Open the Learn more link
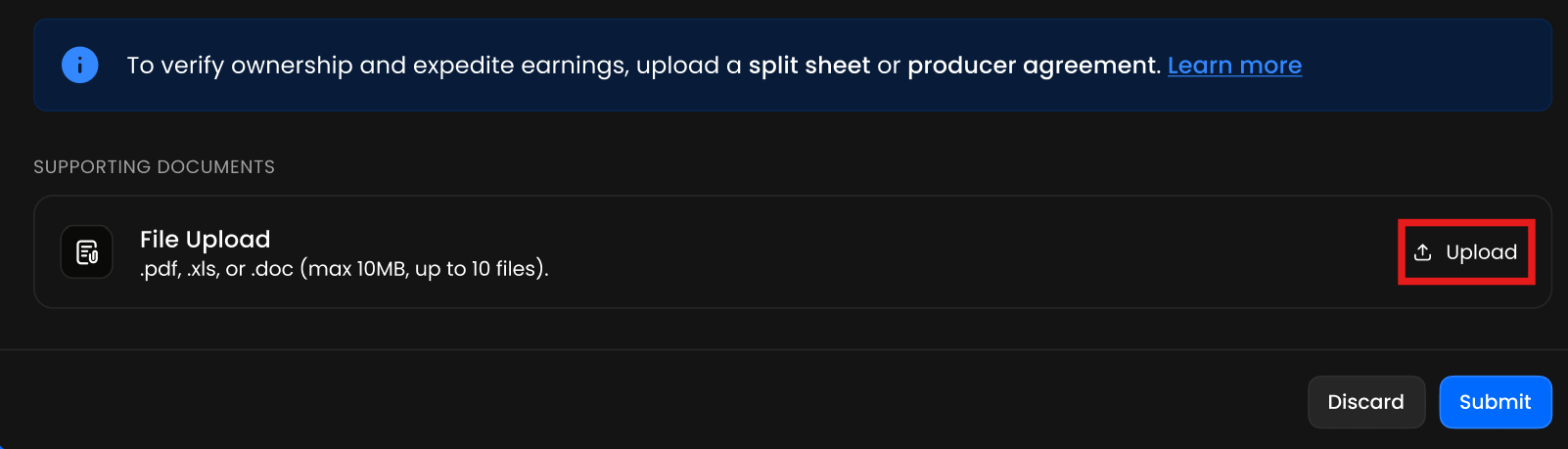Image resolution: width=1568 pixels, height=449 pixels. tap(1234, 66)
